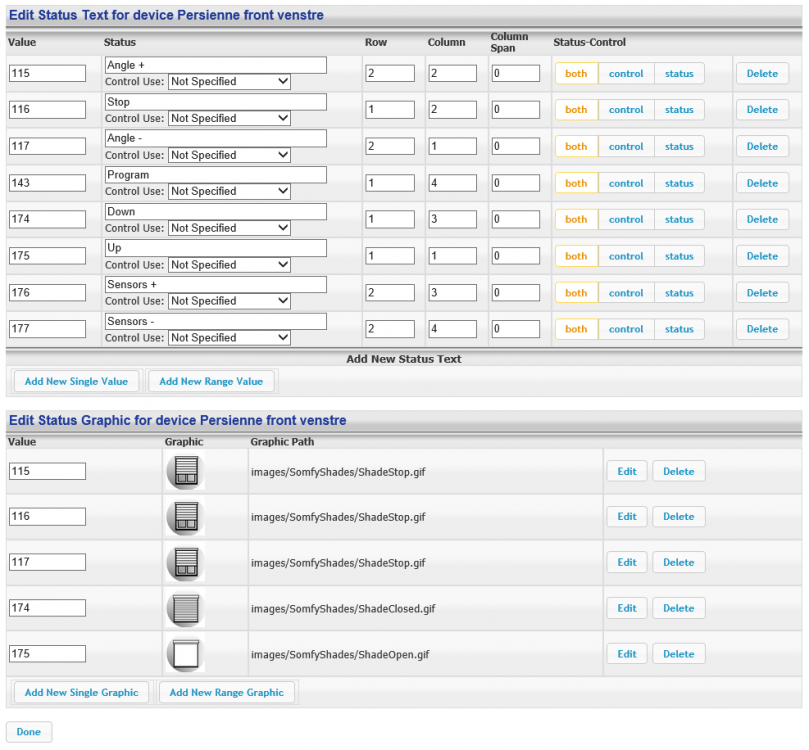Open Control Use dropdown for Sensors -

click(229, 338)
